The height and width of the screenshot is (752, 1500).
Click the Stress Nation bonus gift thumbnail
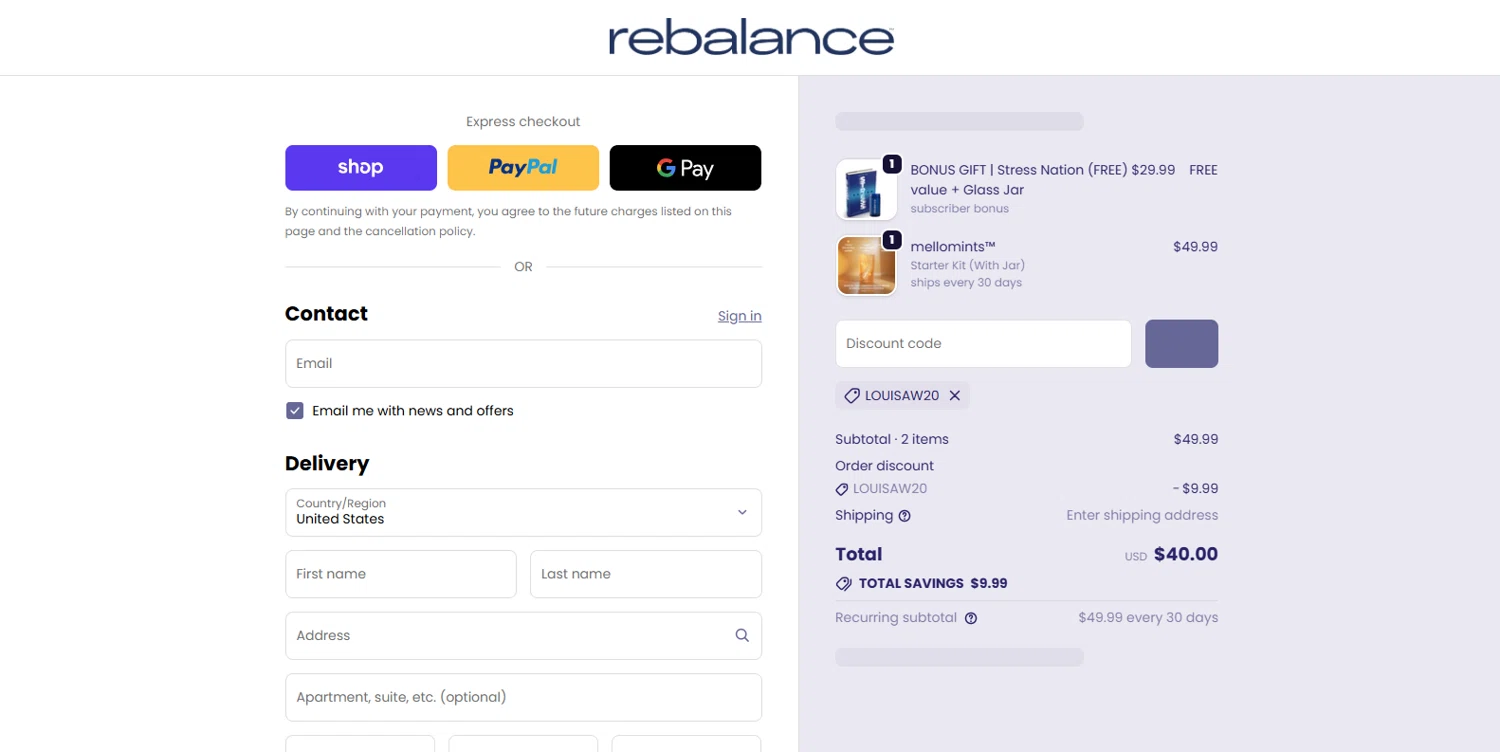866,189
